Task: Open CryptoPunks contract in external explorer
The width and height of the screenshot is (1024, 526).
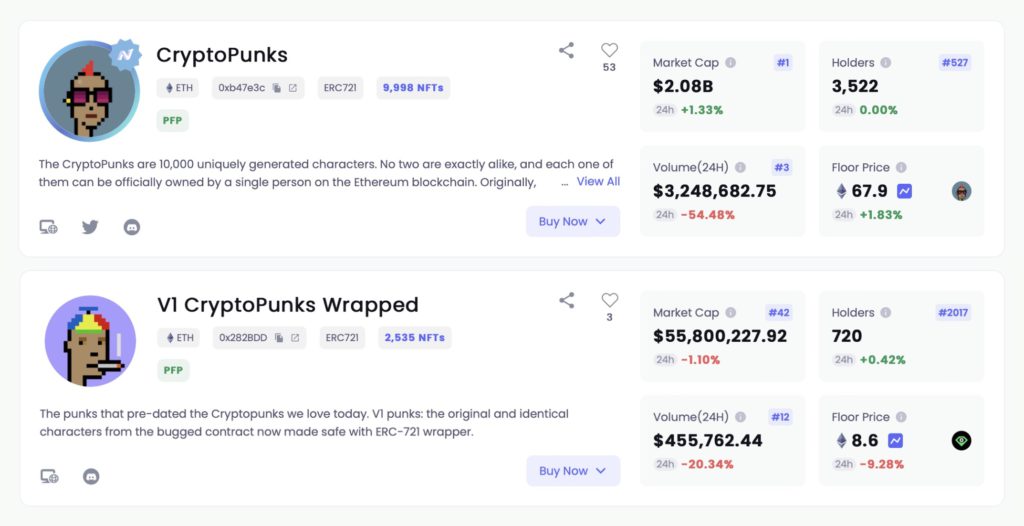Action: point(293,88)
